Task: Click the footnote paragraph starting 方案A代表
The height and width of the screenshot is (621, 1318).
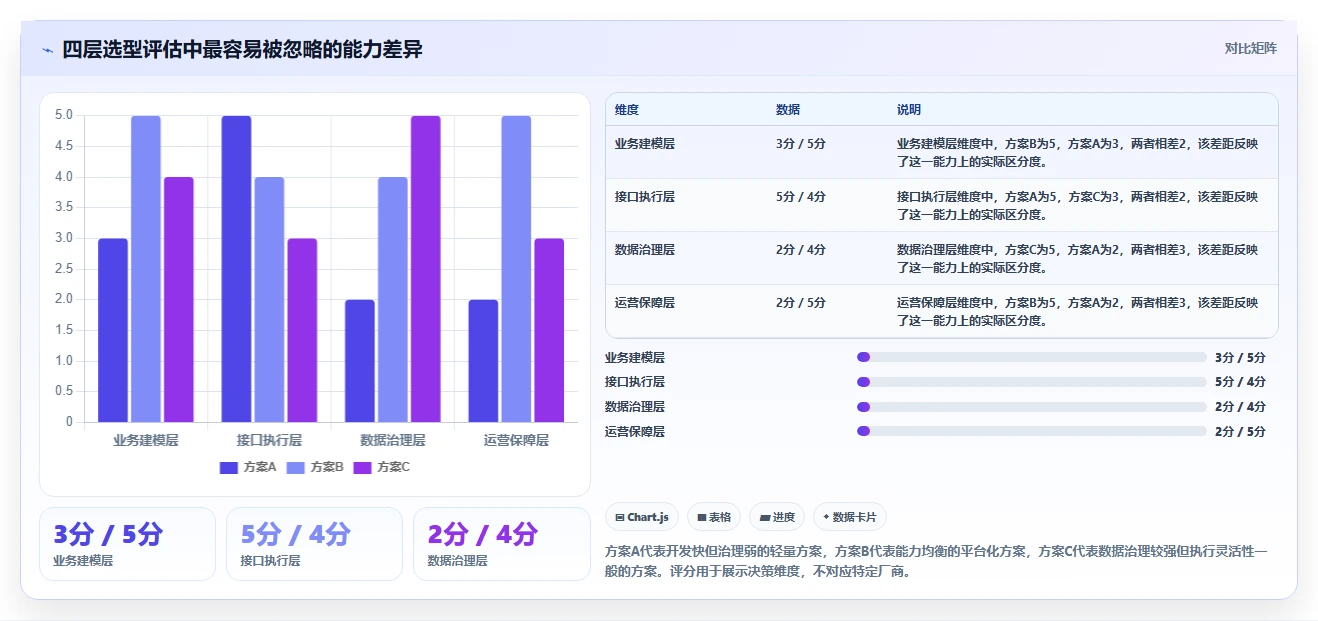Action: coord(937,561)
